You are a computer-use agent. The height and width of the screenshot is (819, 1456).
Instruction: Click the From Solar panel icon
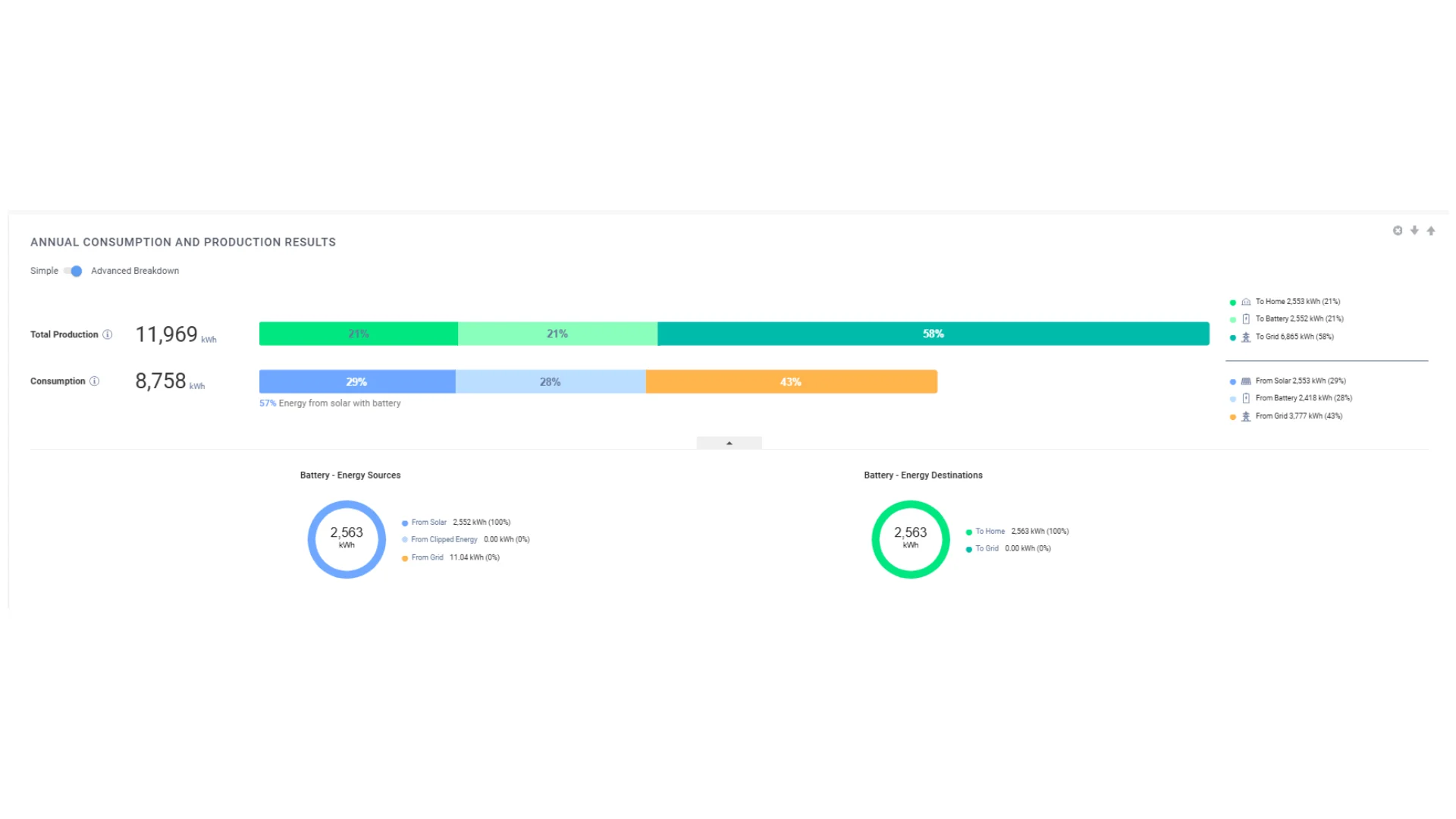point(1246,381)
